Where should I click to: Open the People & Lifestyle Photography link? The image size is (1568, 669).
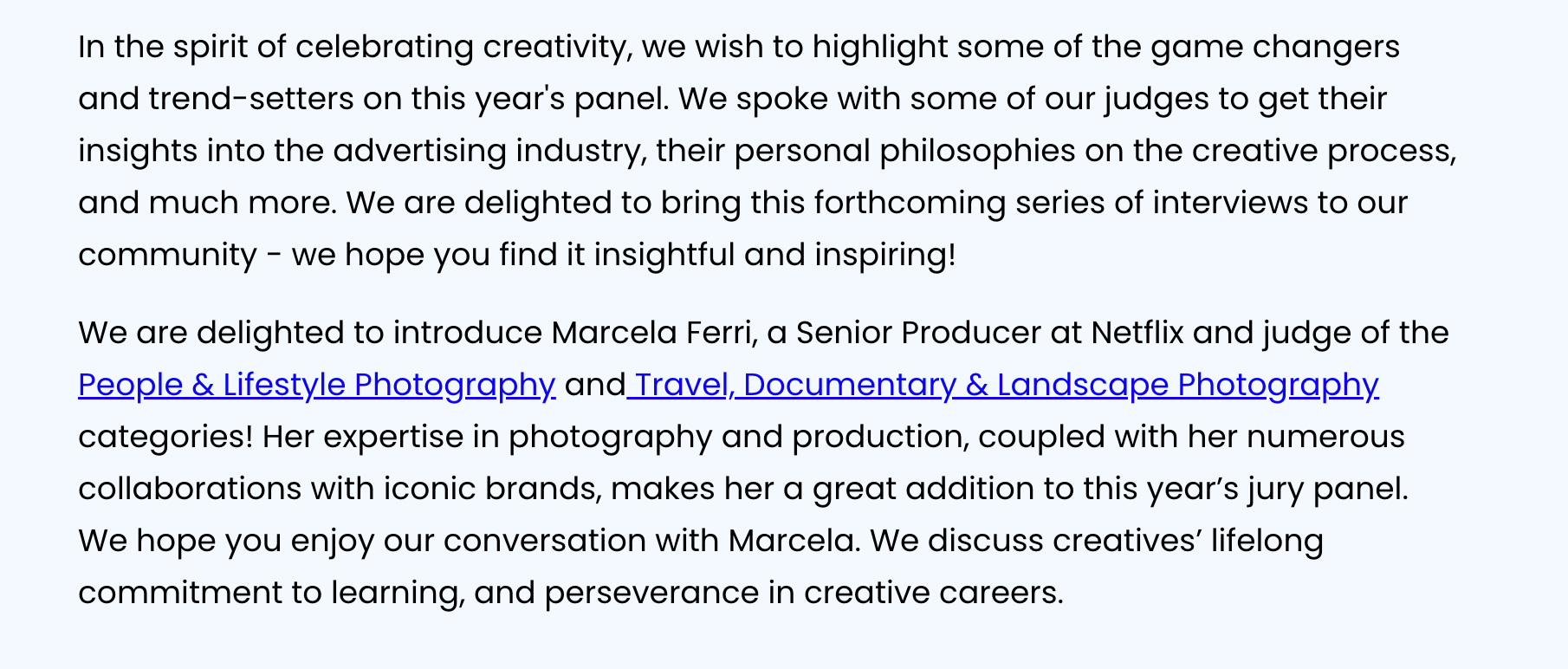(x=316, y=385)
